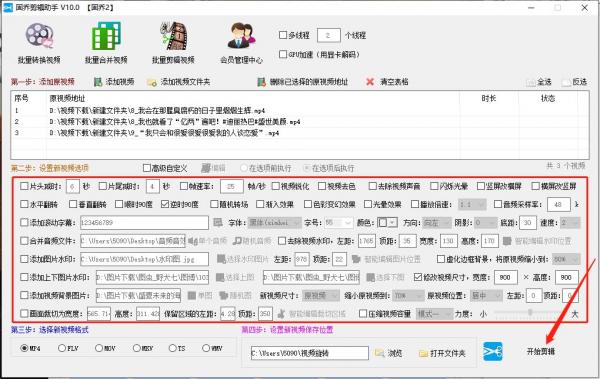
Task: Open 新视频尺寸 dropdown
Action: 321,296
